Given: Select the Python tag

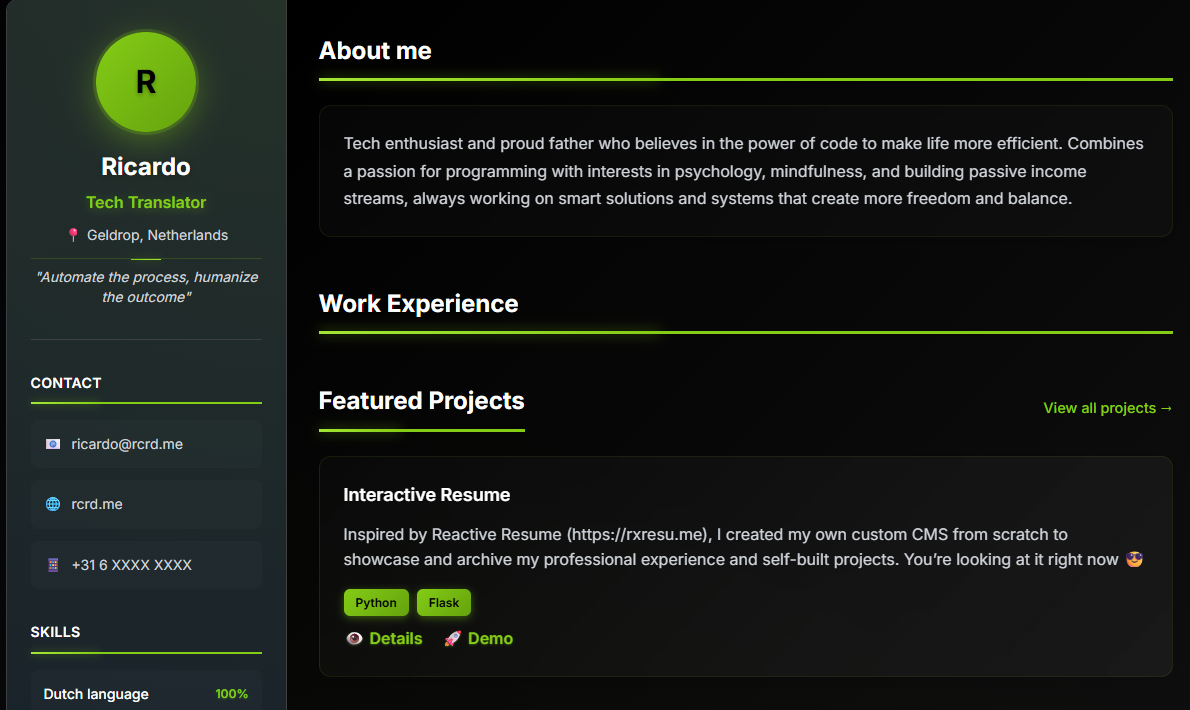Looking at the screenshot, I should click(376, 603).
